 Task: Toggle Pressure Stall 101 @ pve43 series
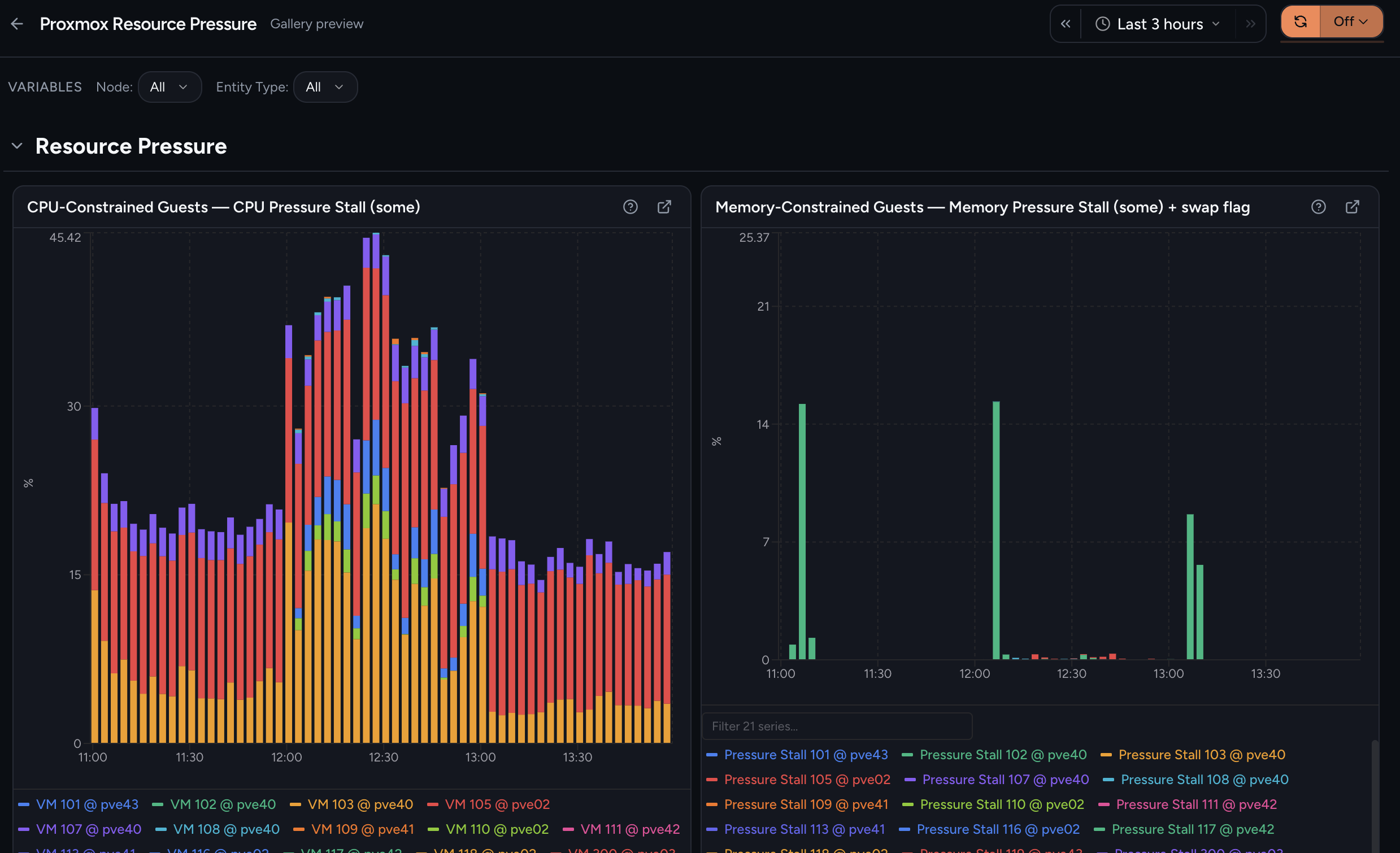click(797, 755)
